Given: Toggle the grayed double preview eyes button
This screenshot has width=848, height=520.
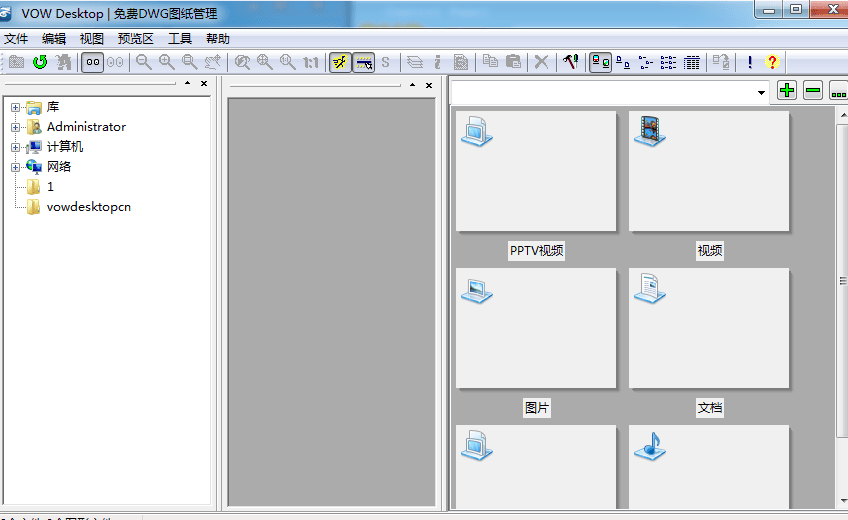Looking at the screenshot, I should (115, 62).
